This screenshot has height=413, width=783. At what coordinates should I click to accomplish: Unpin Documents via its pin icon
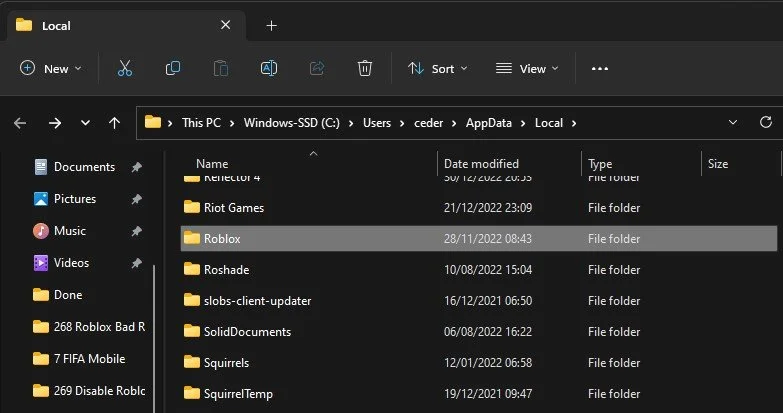[x=136, y=167]
